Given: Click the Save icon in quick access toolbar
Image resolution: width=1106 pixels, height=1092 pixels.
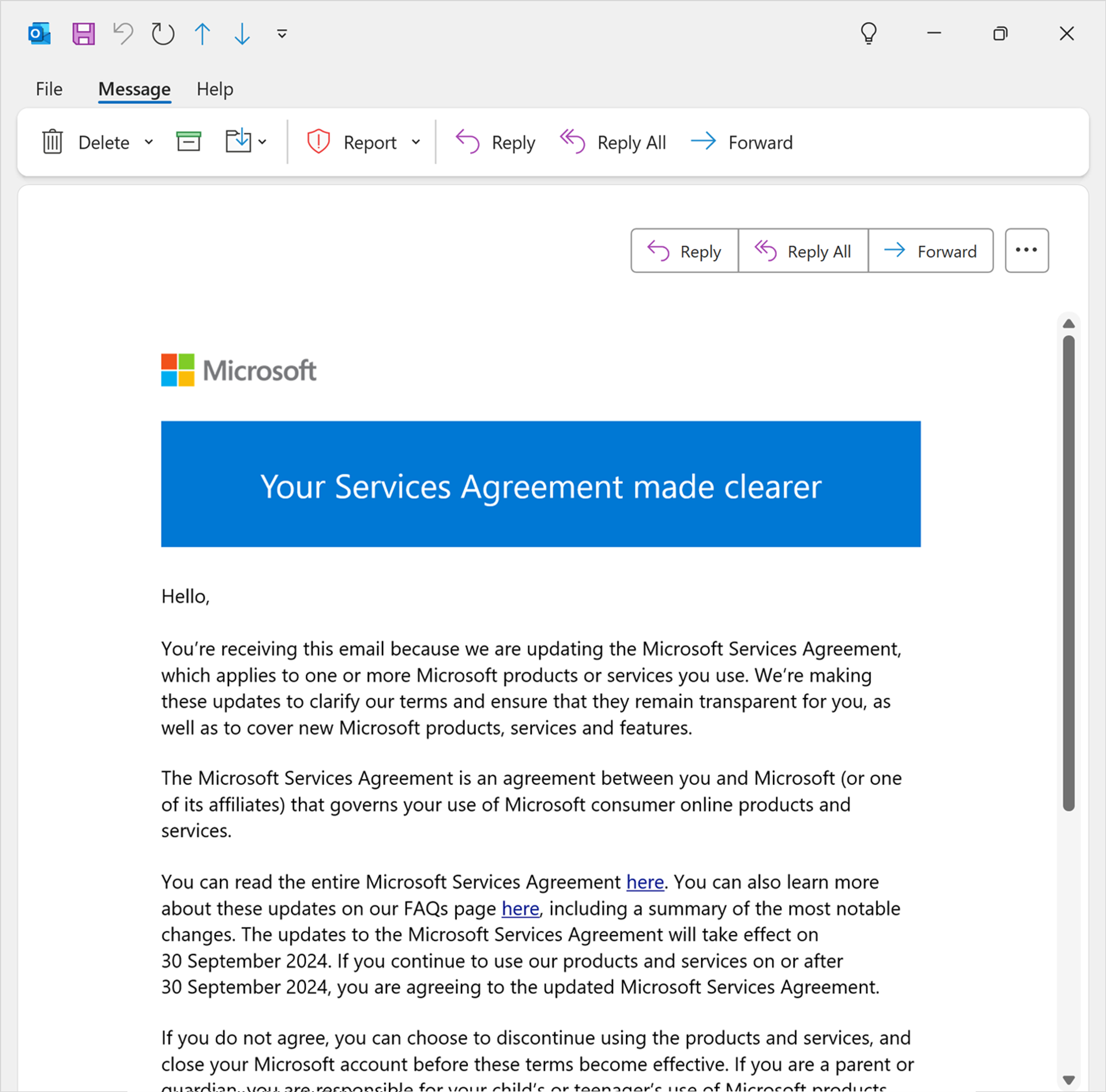Looking at the screenshot, I should (84, 34).
